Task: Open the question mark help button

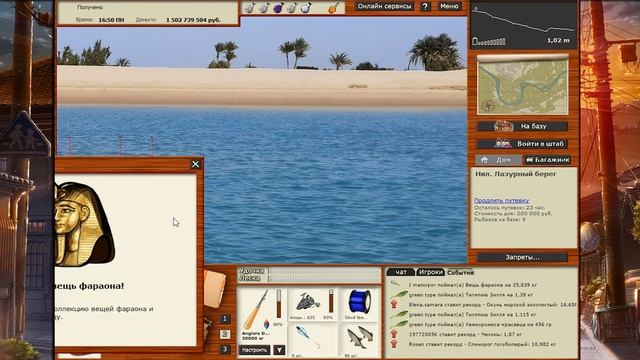Action: pos(425,6)
